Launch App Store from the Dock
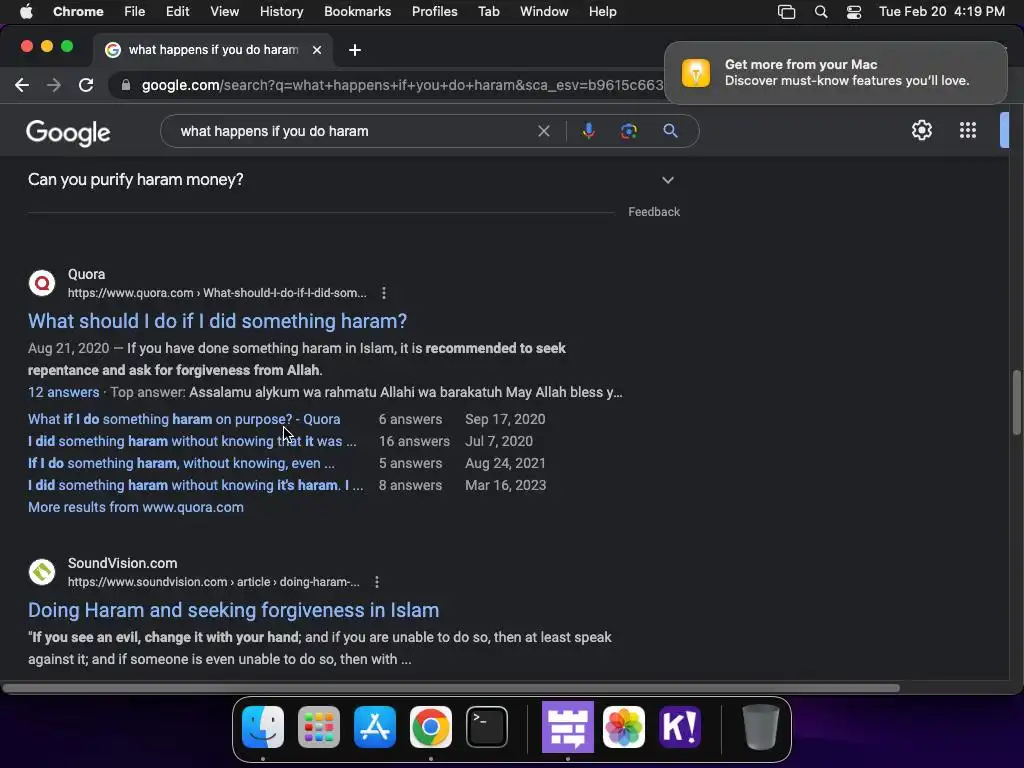 tap(375, 727)
